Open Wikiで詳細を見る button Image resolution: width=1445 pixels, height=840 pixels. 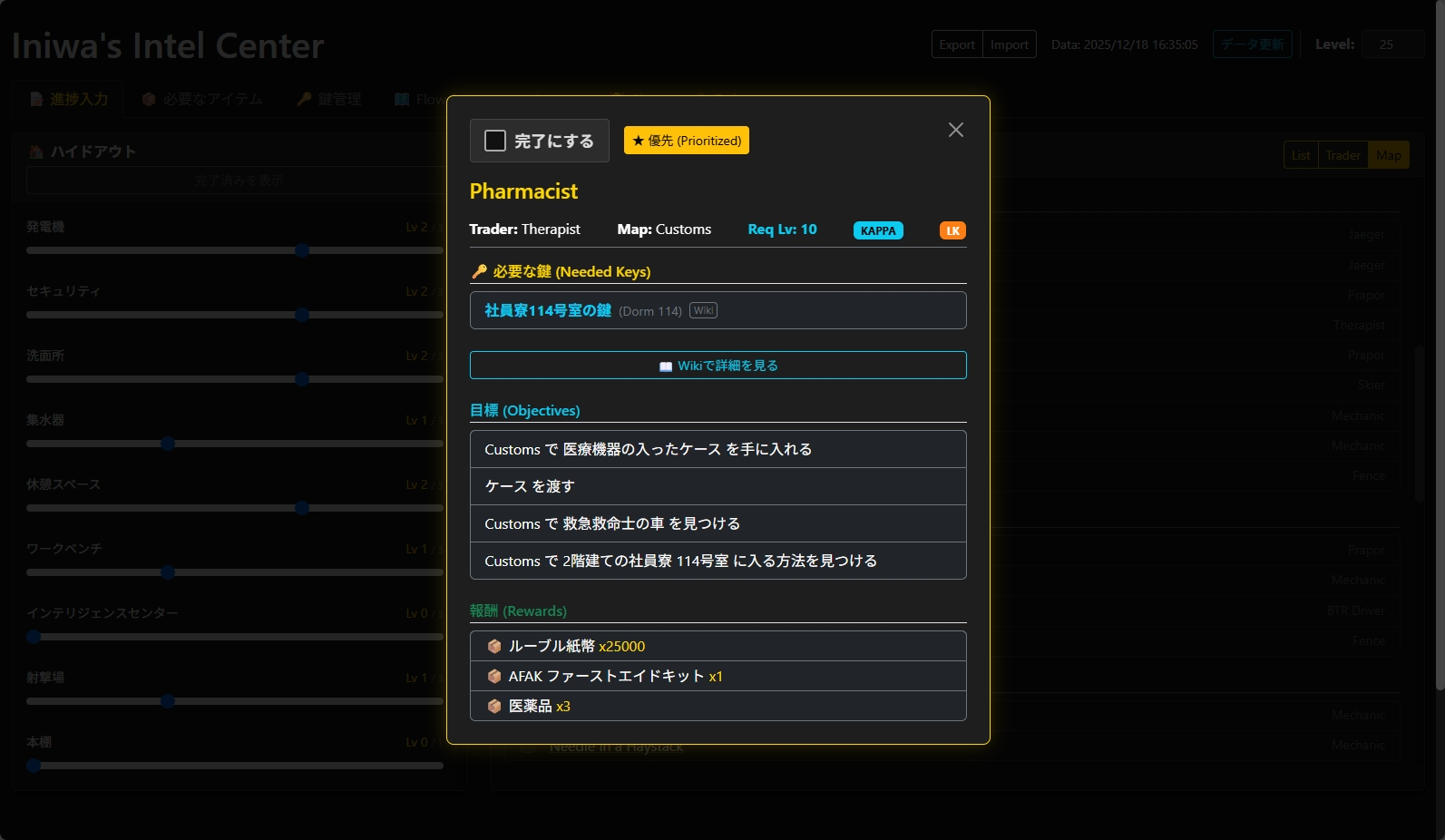point(718,366)
